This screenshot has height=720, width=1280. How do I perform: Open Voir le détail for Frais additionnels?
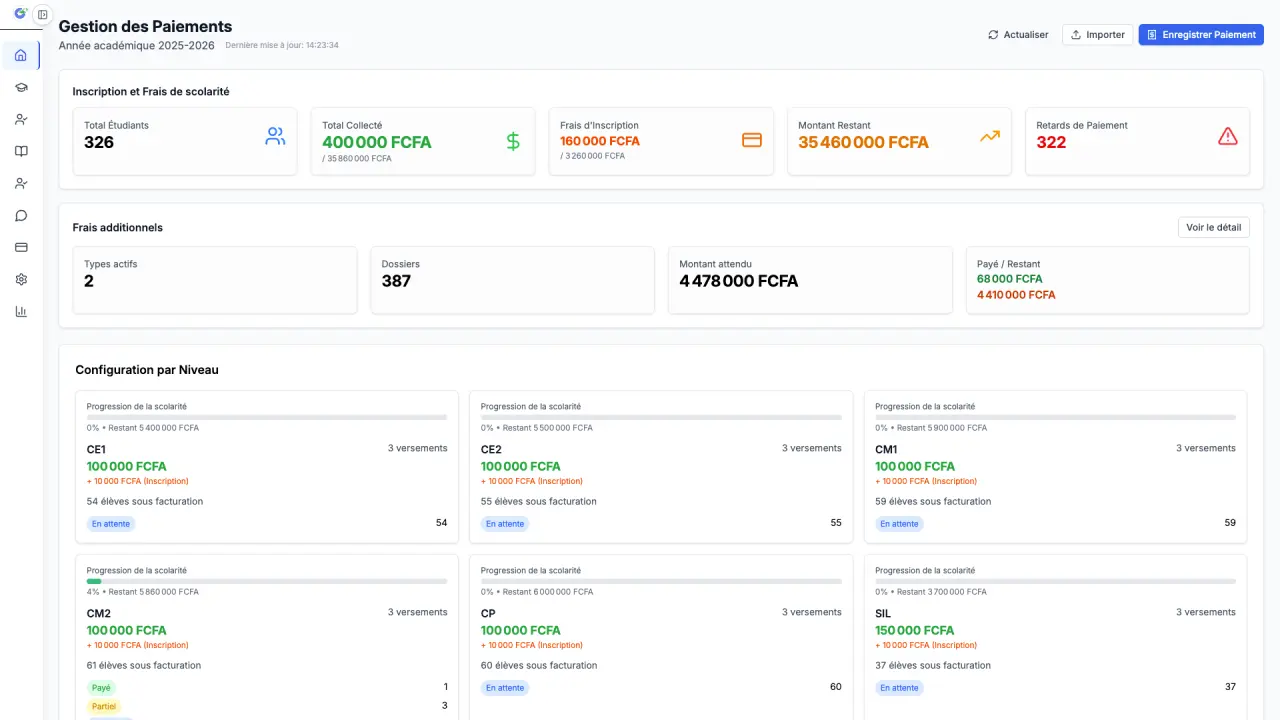(x=1213, y=227)
